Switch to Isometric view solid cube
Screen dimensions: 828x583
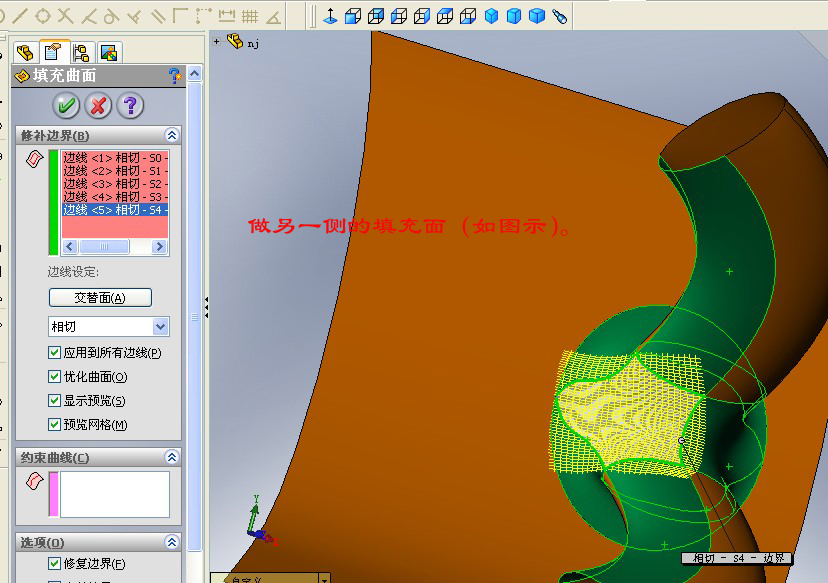[491, 16]
